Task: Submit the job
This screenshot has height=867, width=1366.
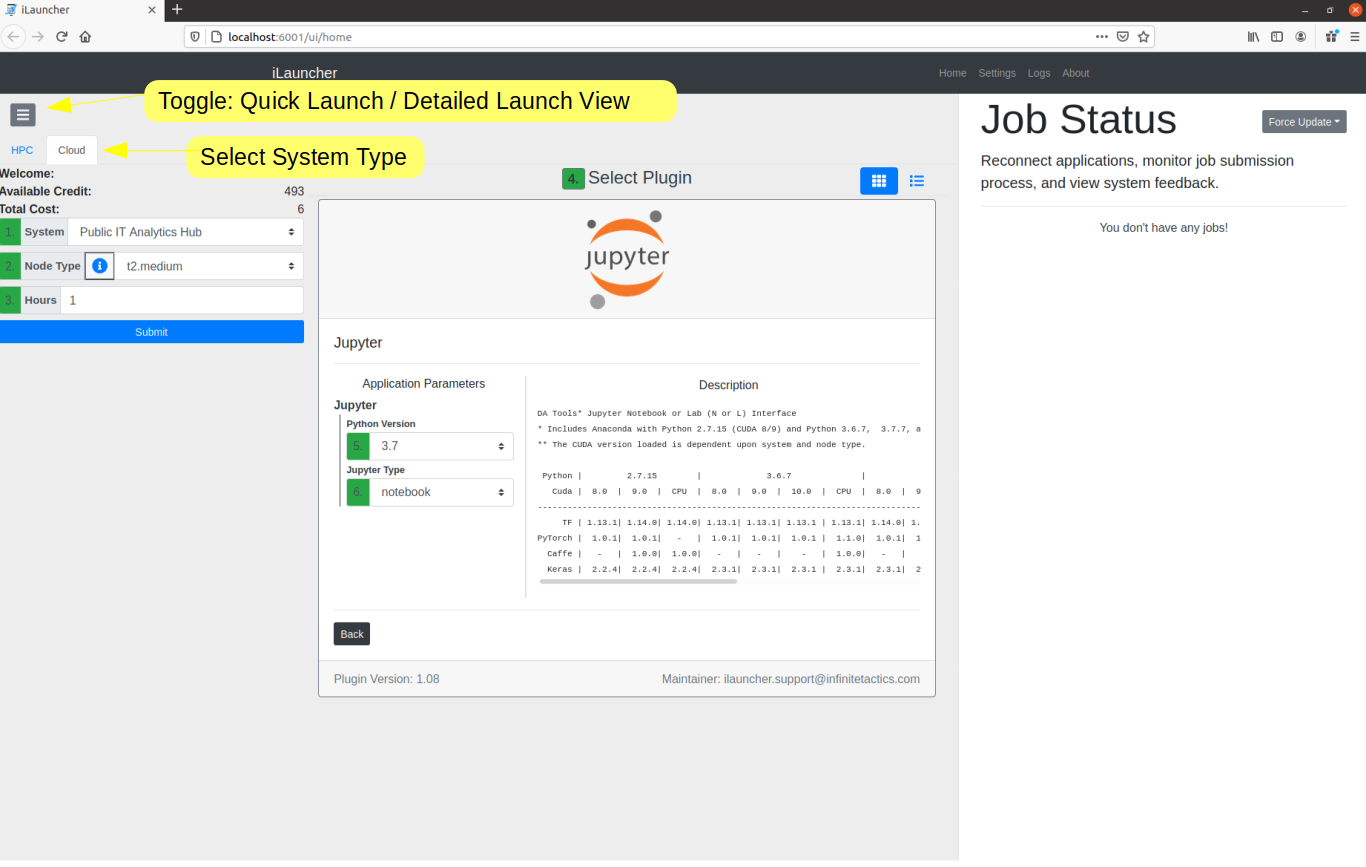Action: point(152,332)
